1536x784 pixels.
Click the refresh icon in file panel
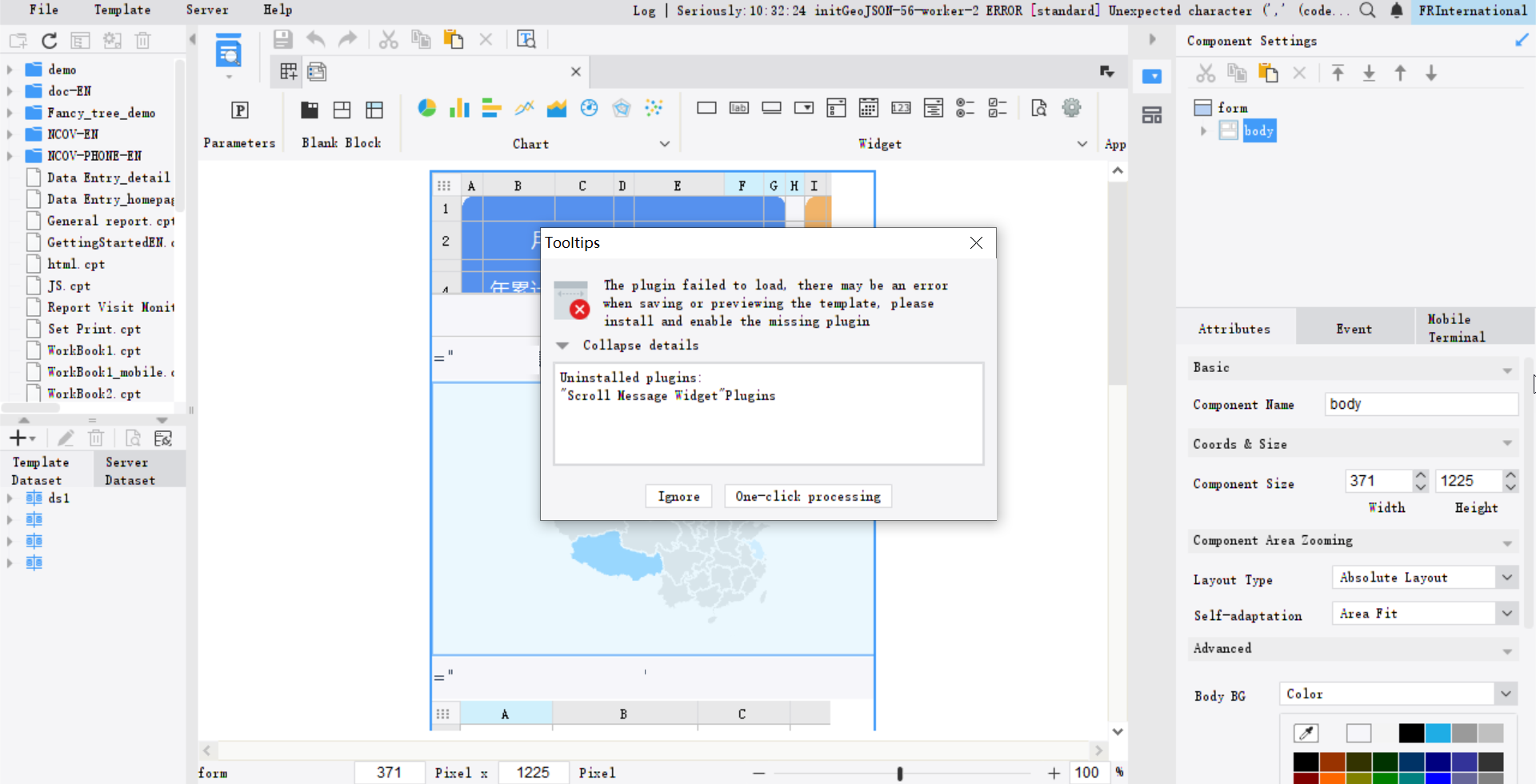click(x=50, y=41)
